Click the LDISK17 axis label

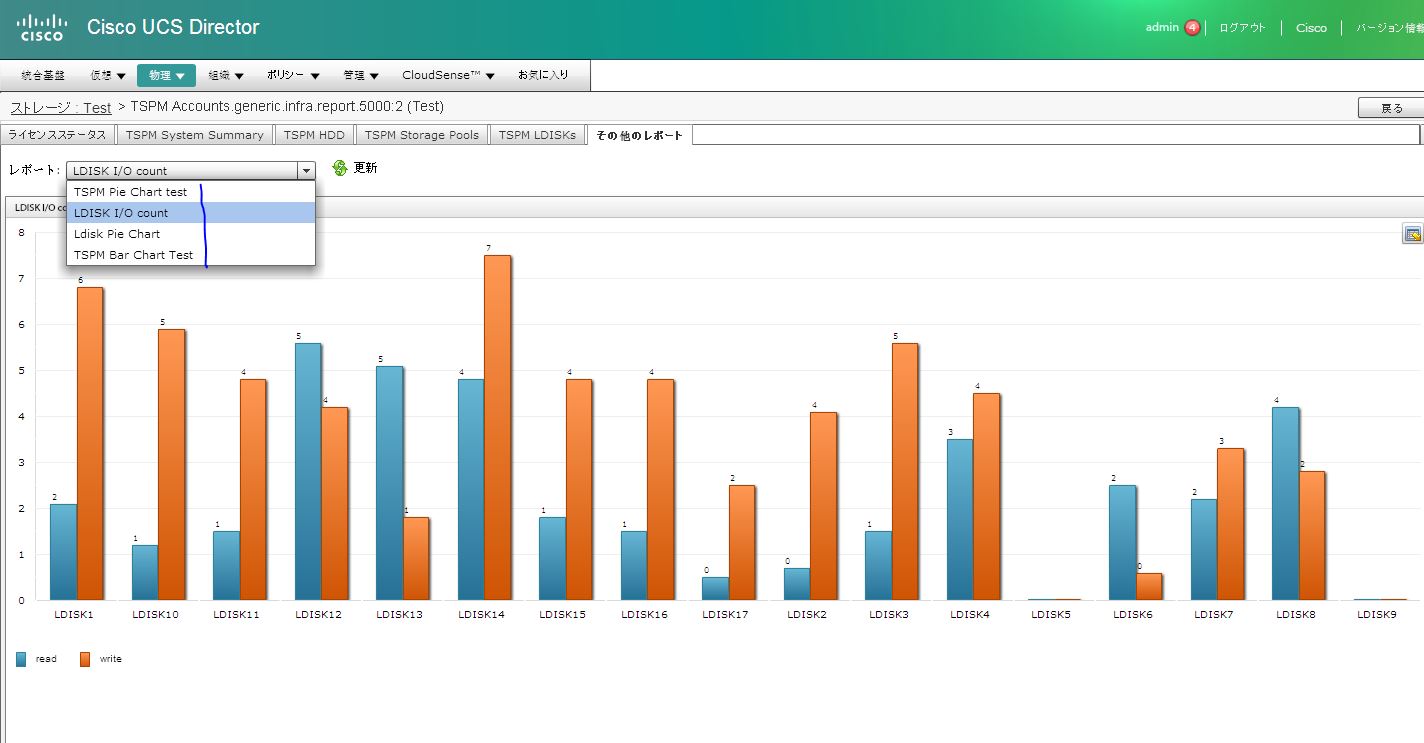[726, 614]
